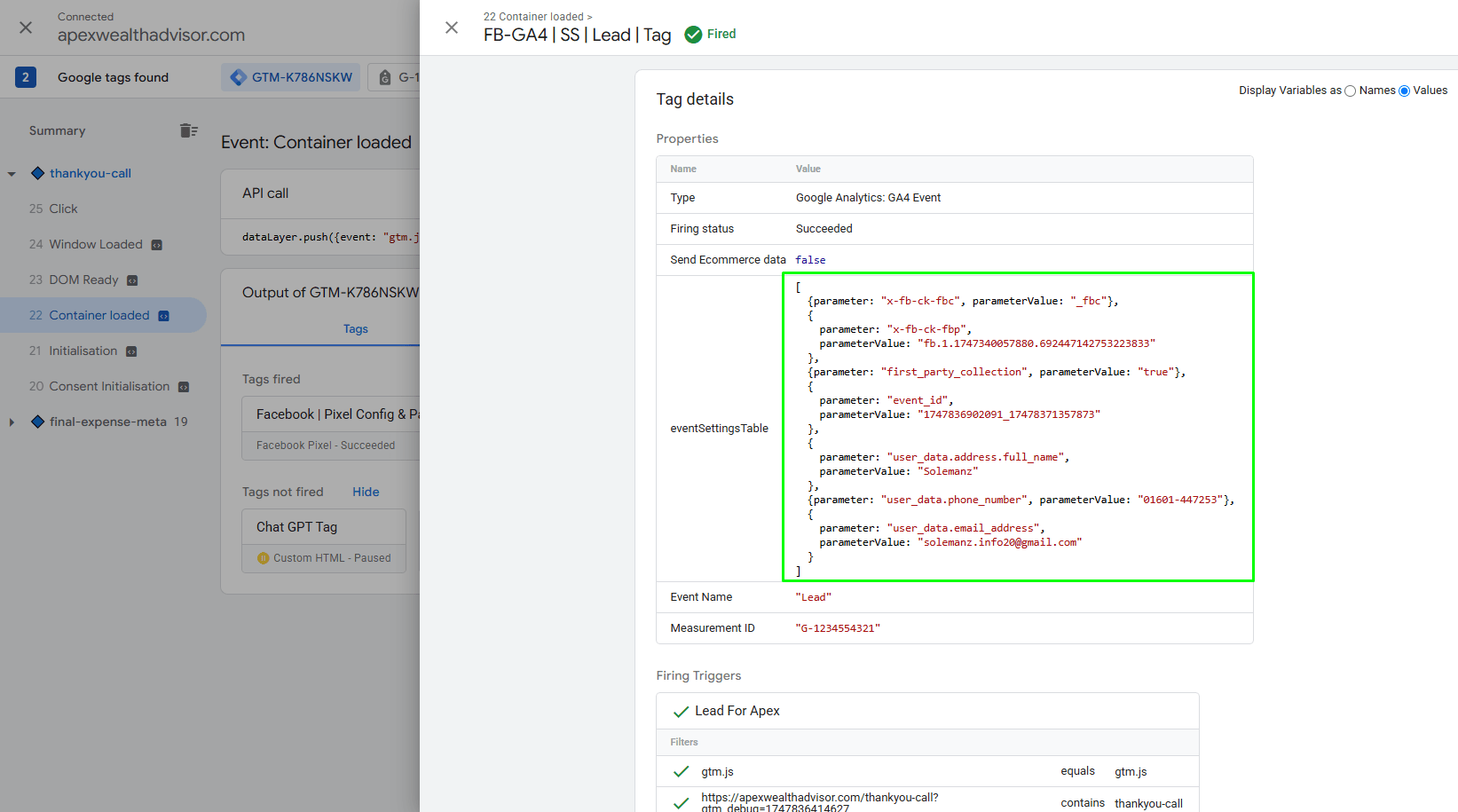Collapse the thankyou-call page group
1458x812 pixels.
[12, 174]
